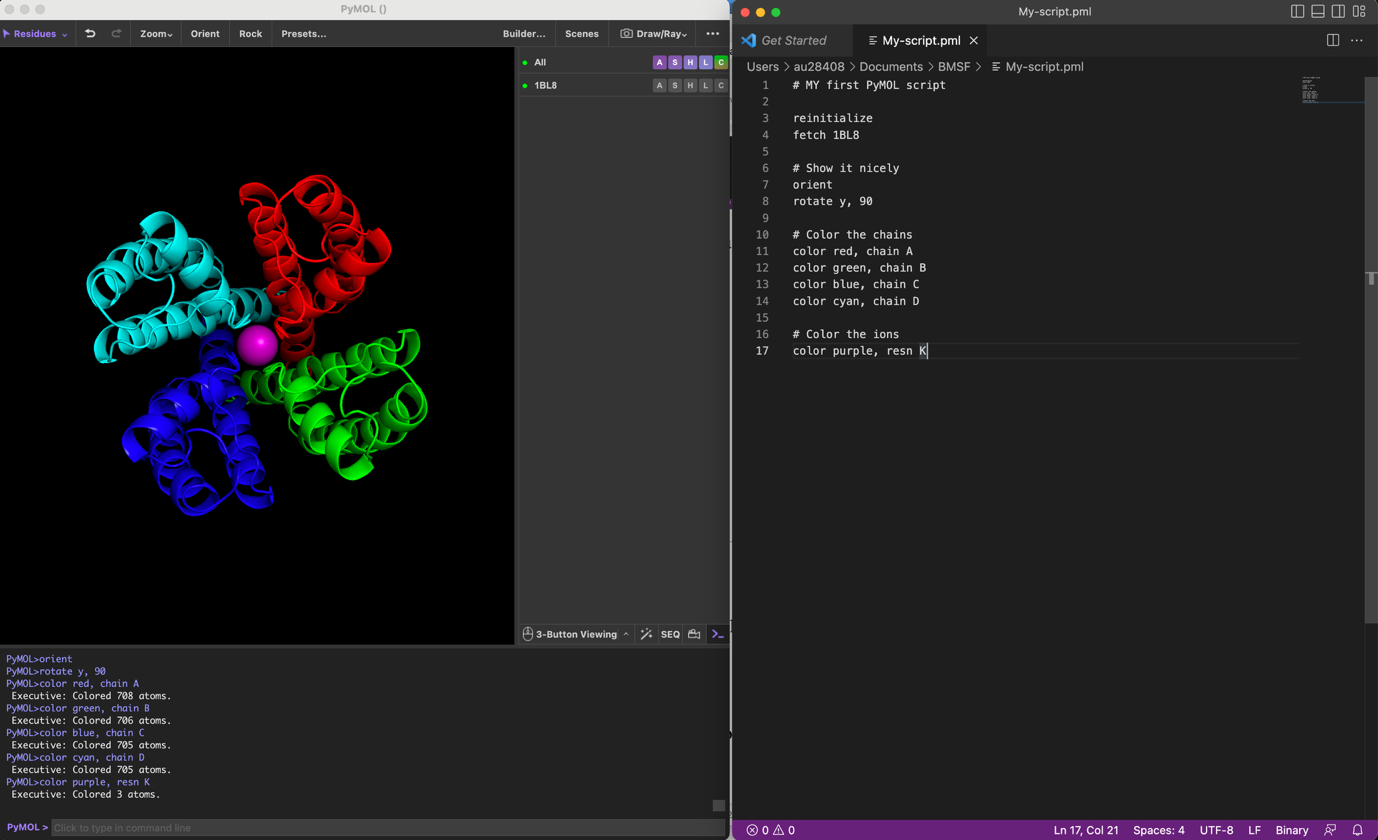Click the green C color button for All
Screen dimensions: 1378x840
coord(721,62)
